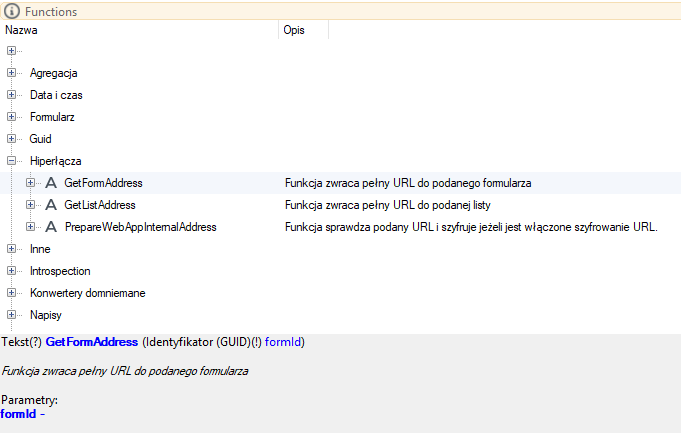Click the blue formId parameter in signature line
The height and width of the screenshot is (433, 681).
pos(283,342)
